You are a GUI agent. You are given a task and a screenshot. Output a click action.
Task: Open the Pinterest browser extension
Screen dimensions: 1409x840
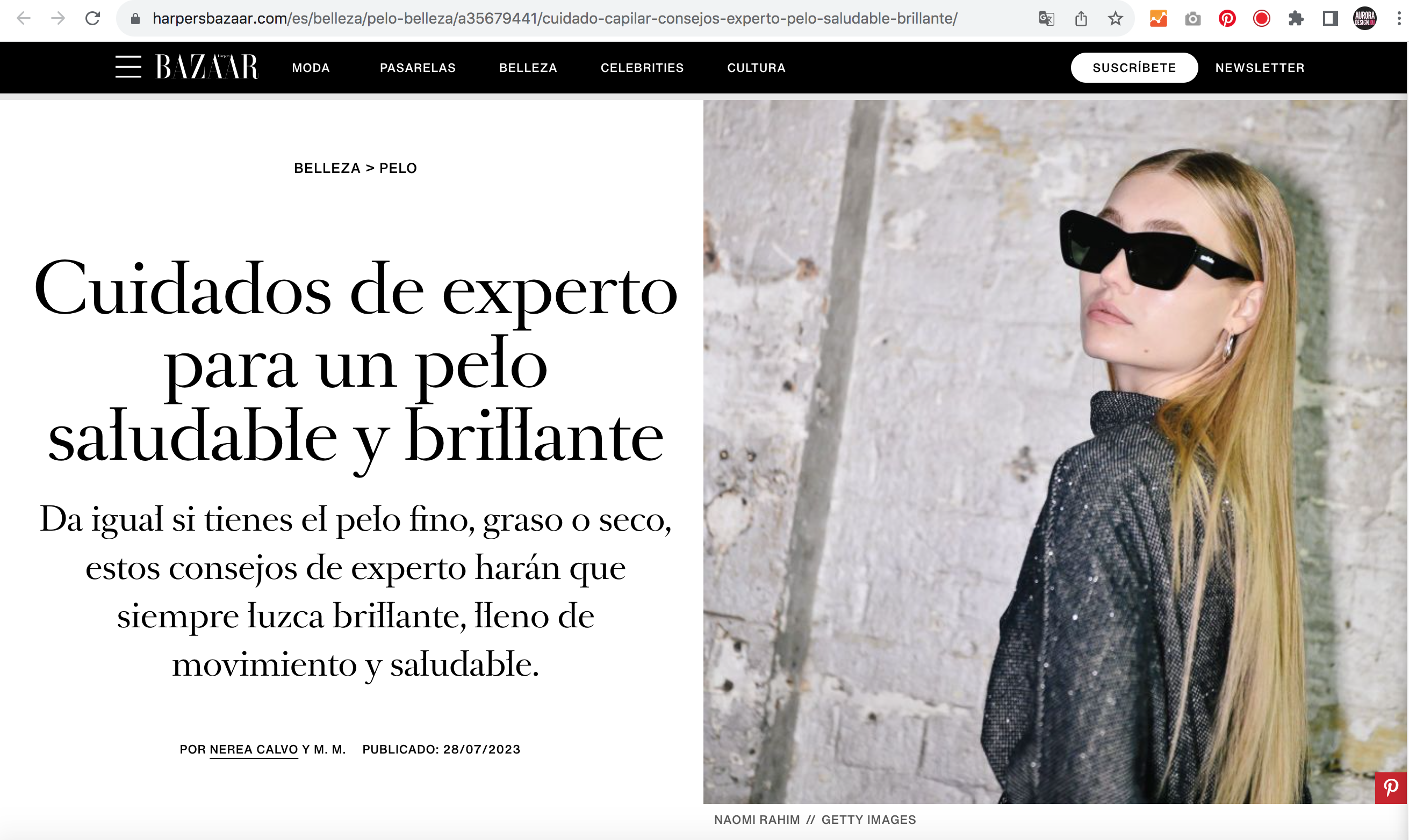pos(1227,19)
